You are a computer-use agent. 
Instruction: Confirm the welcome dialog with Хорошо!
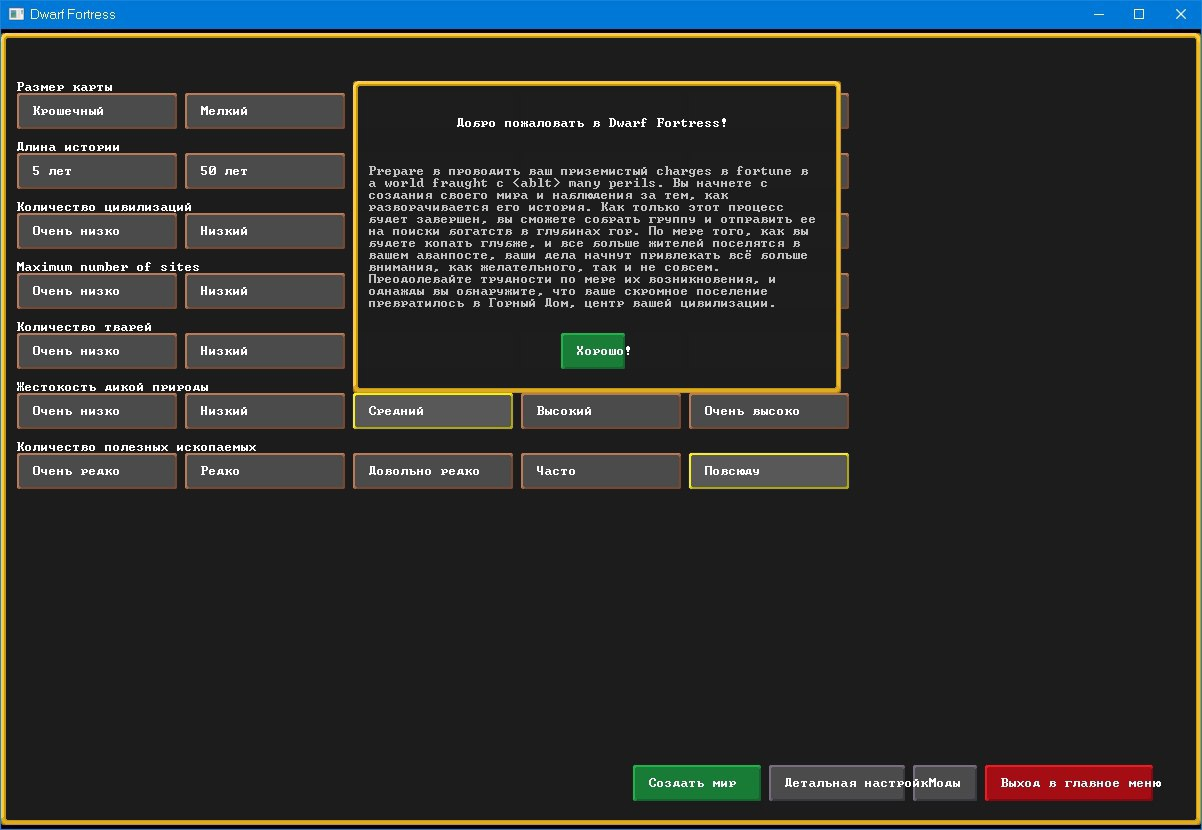(593, 351)
